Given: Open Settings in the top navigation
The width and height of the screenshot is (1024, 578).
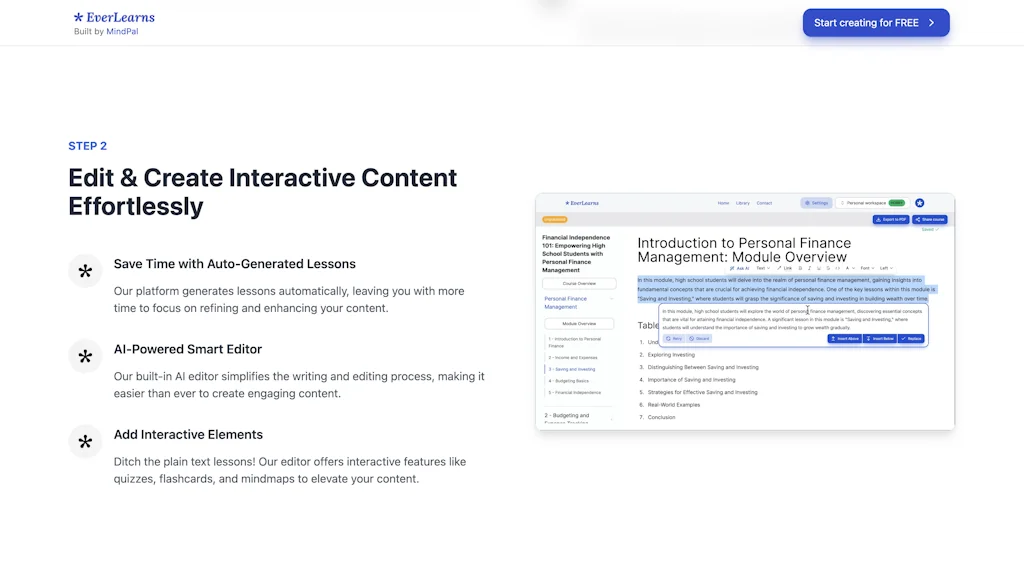Looking at the screenshot, I should click(x=816, y=203).
